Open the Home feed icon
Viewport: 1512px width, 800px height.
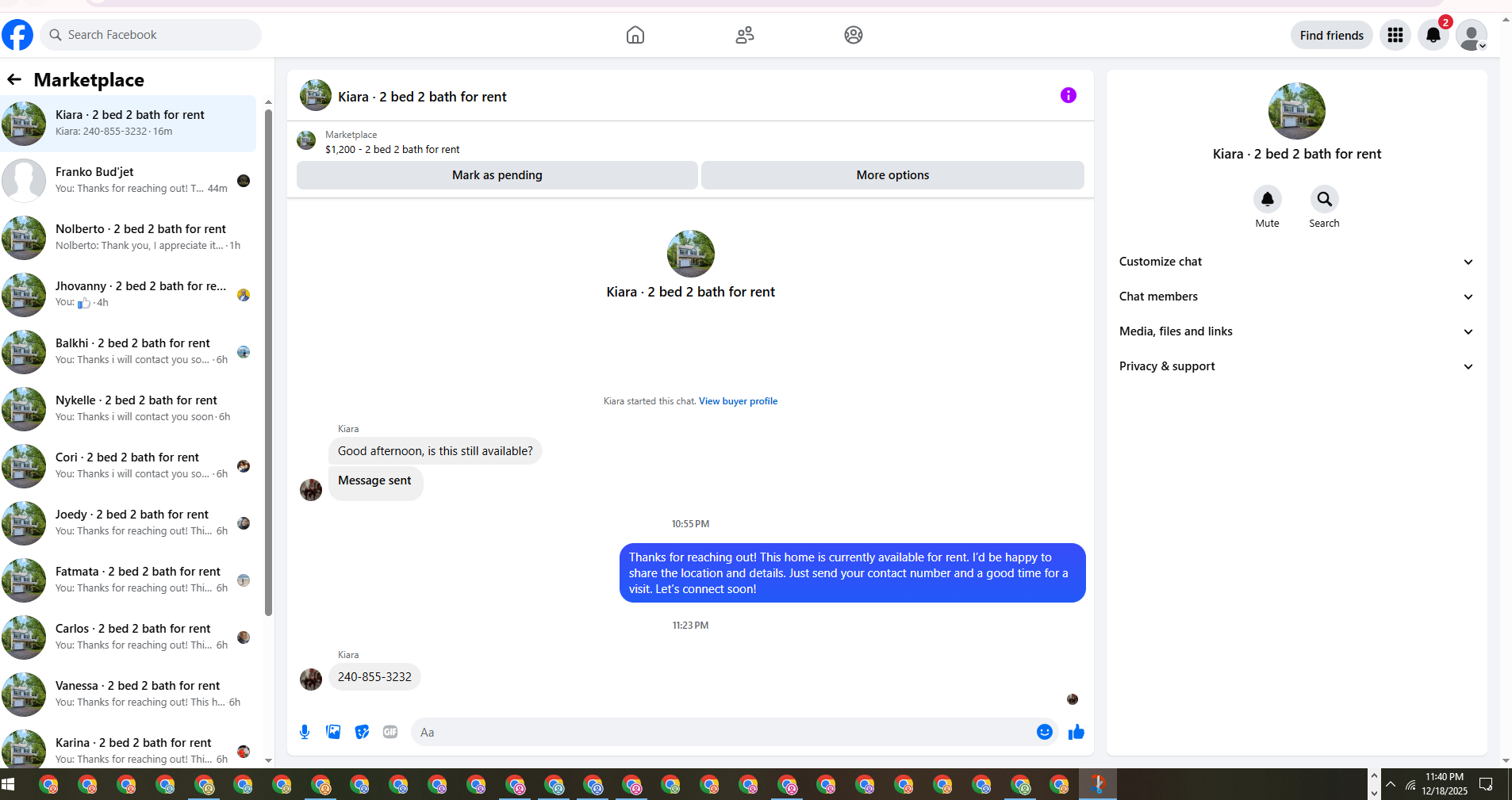pos(635,35)
